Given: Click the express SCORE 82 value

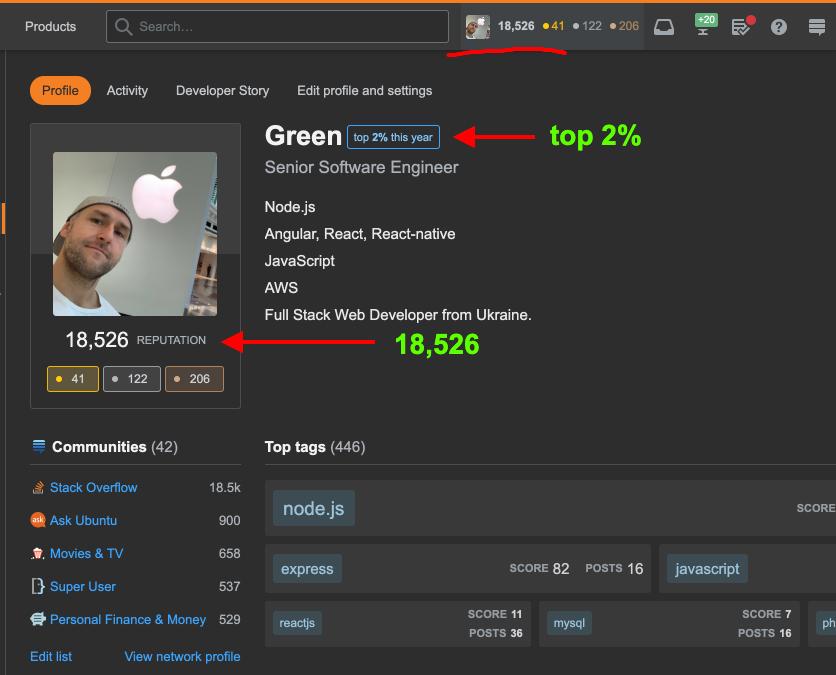Looking at the screenshot, I should [x=560, y=569].
